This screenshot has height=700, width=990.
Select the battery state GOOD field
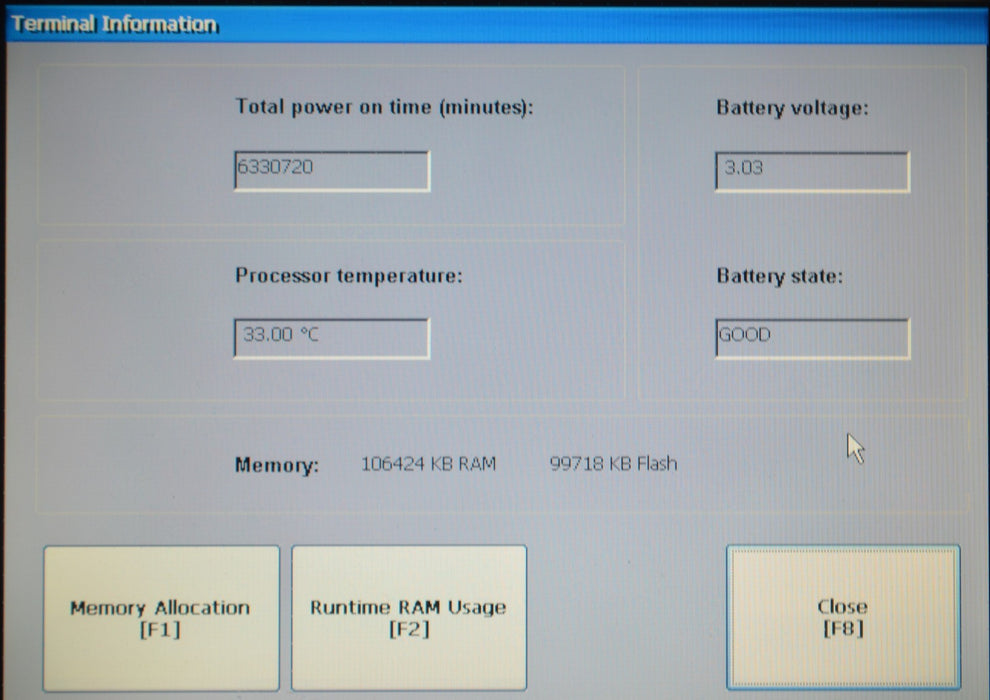tap(812, 338)
